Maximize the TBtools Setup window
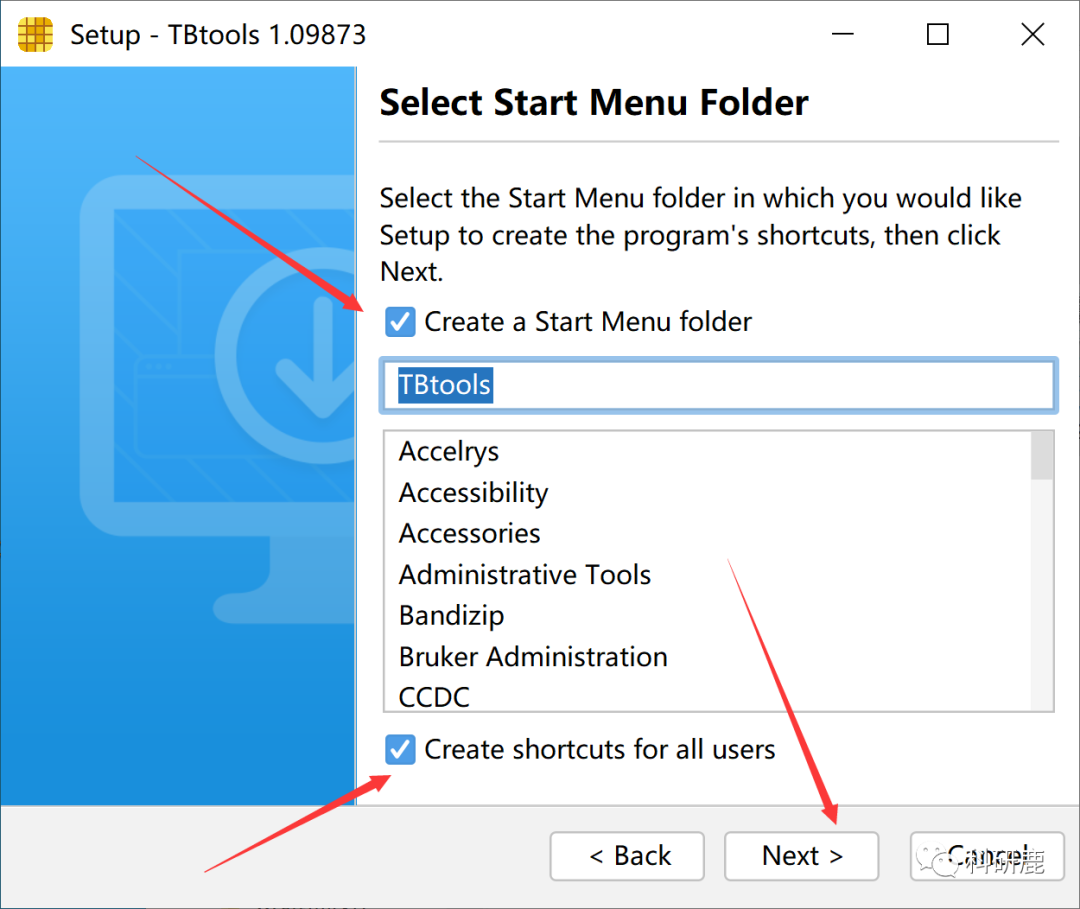 click(x=937, y=34)
